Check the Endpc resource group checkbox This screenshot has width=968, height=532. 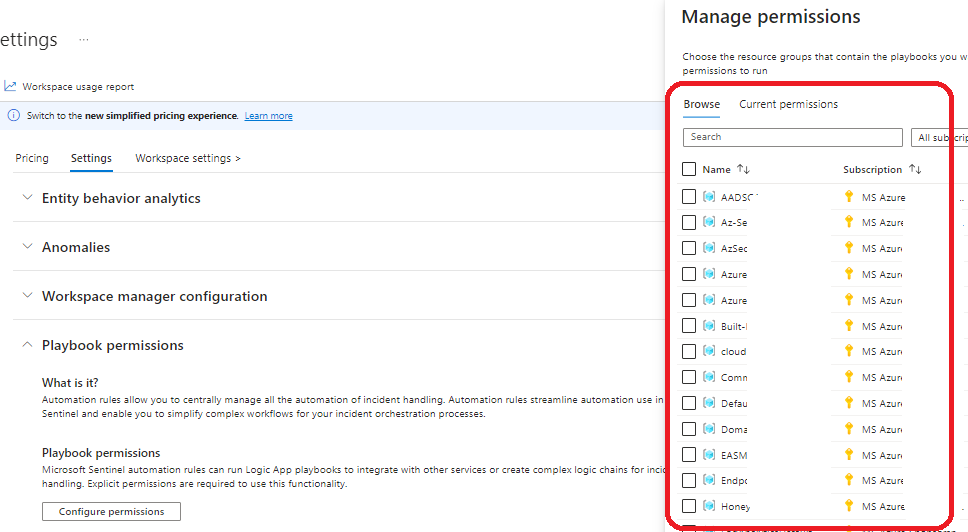tap(689, 480)
